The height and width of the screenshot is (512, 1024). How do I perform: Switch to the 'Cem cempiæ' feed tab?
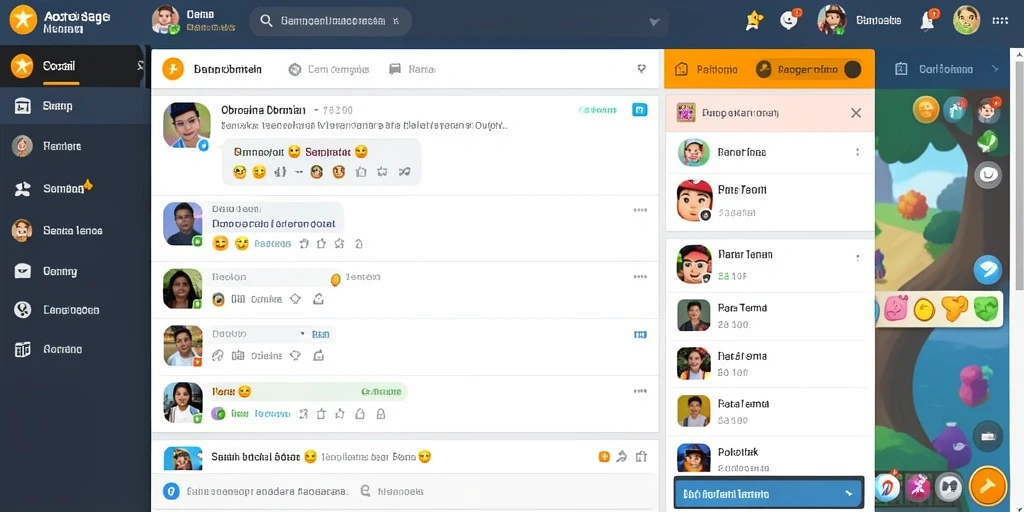pyautogui.click(x=329, y=69)
